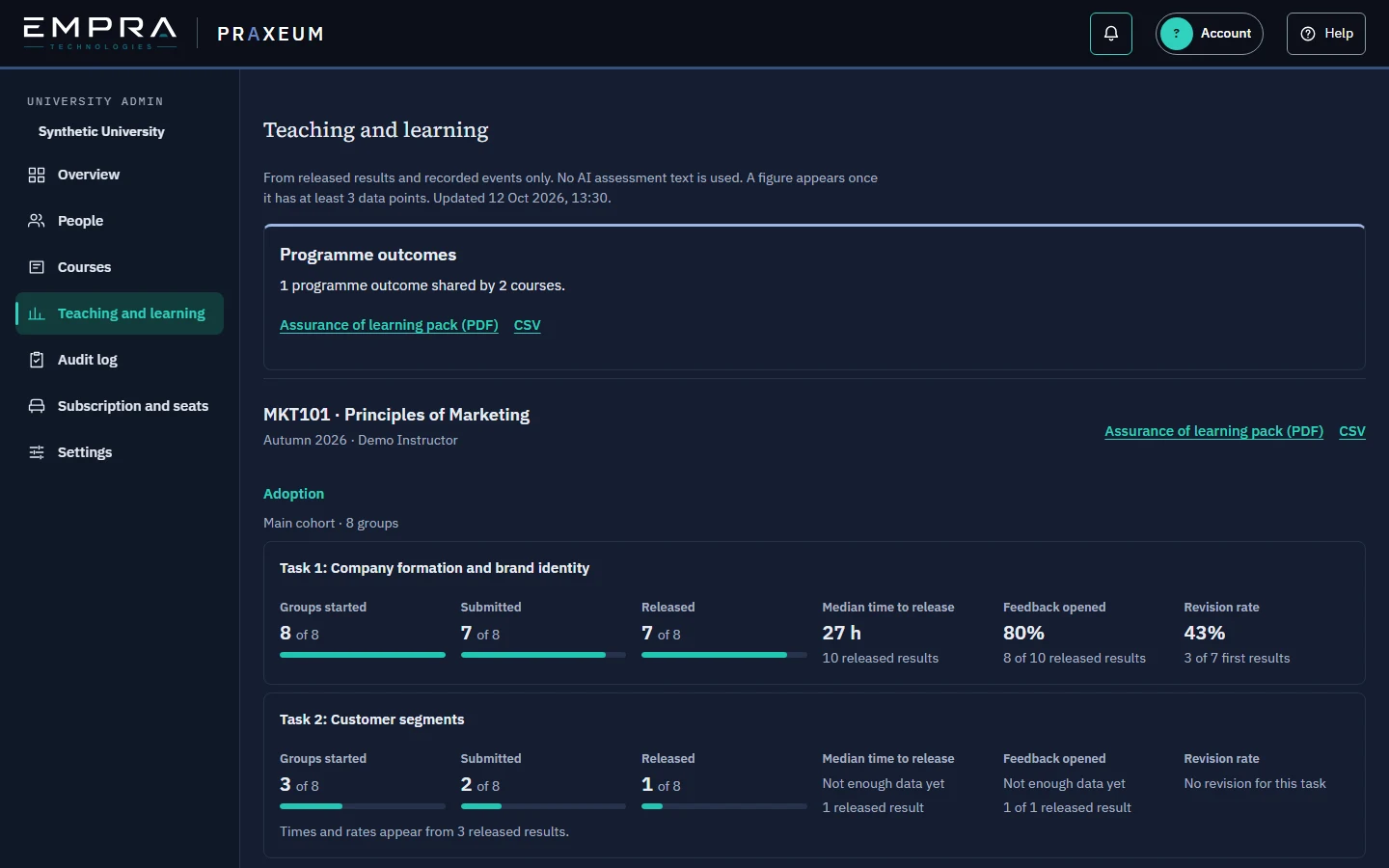Screen dimensions: 1389x868
Task: Click Task 2 Groups started progress bar
Action: [363, 806]
